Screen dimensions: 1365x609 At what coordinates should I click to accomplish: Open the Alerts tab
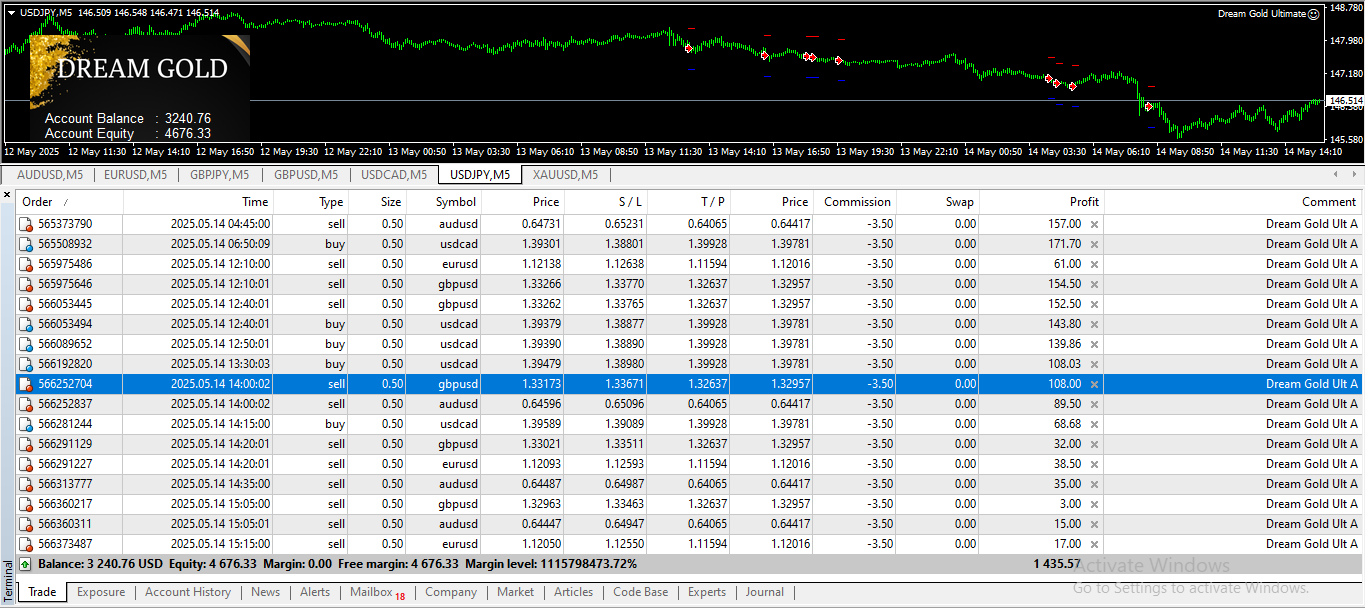pos(315,592)
